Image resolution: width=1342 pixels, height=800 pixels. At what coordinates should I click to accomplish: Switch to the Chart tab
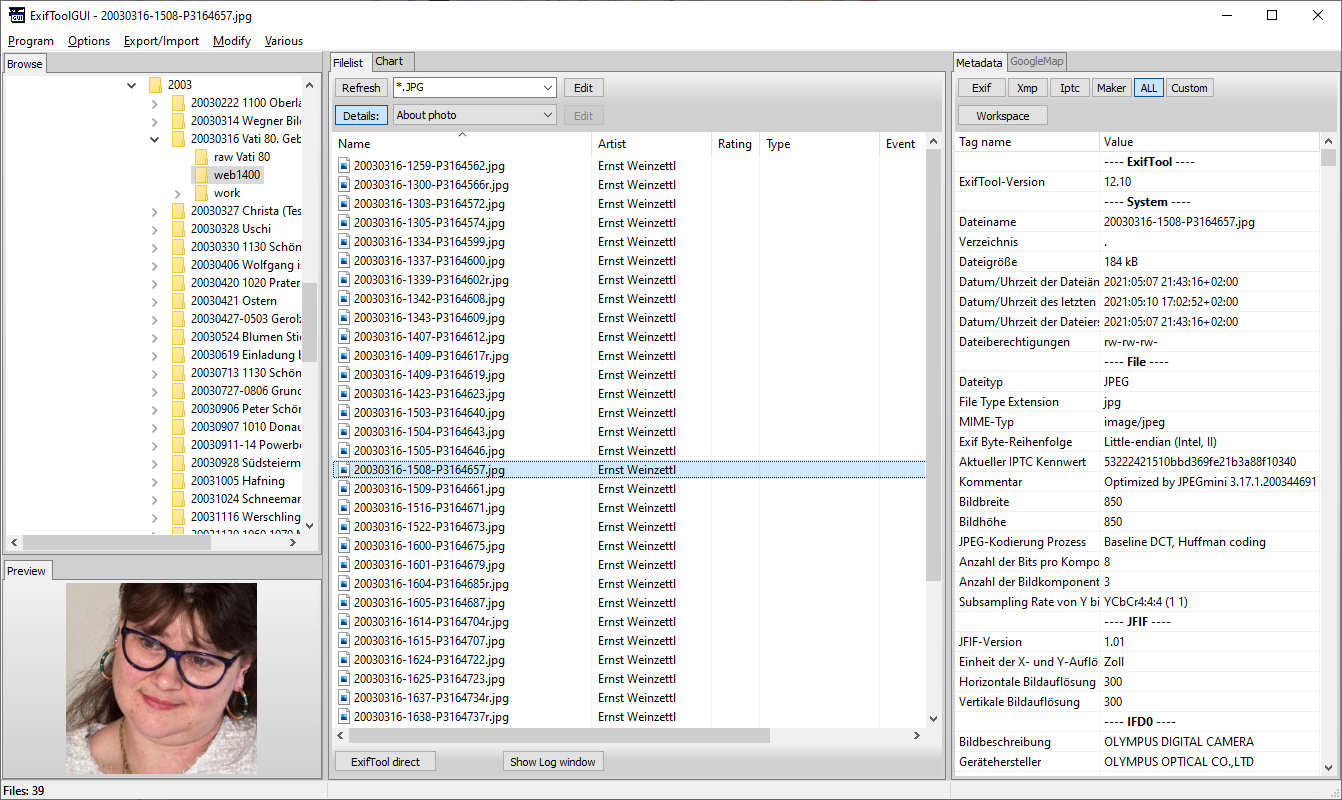(x=389, y=62)
